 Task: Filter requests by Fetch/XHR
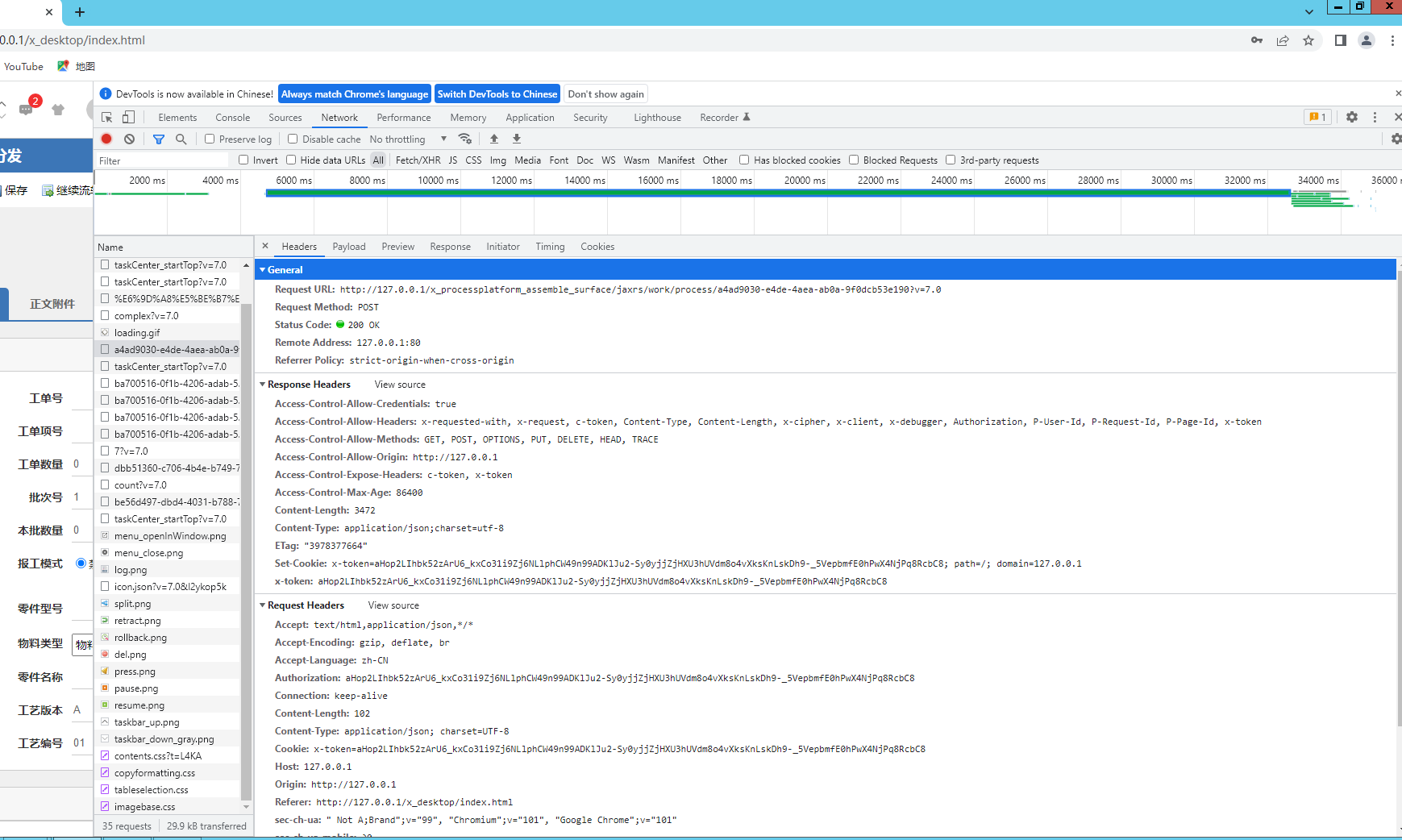point(418,160)
